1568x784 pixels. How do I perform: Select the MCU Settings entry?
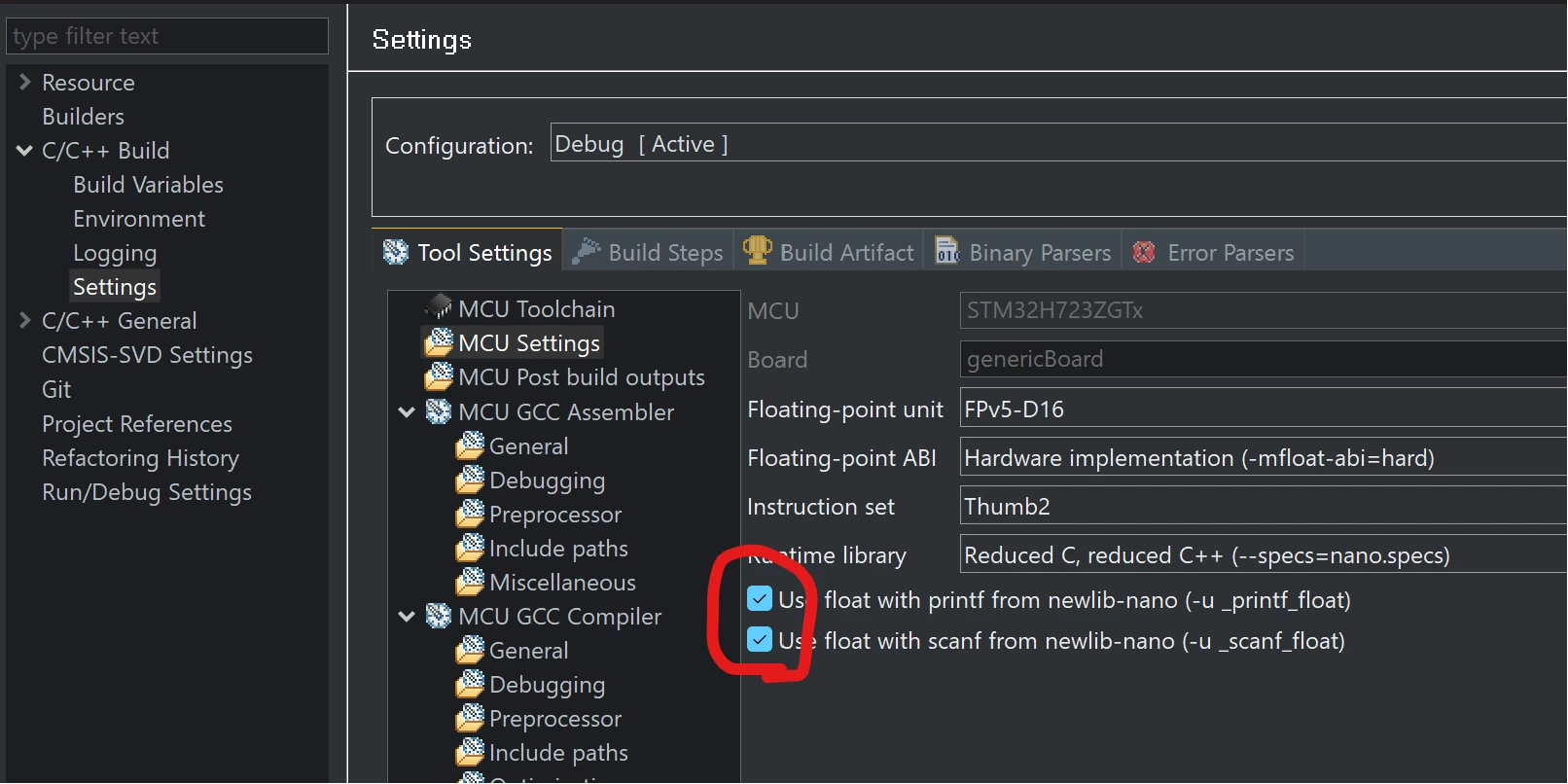tap(529, 342)
